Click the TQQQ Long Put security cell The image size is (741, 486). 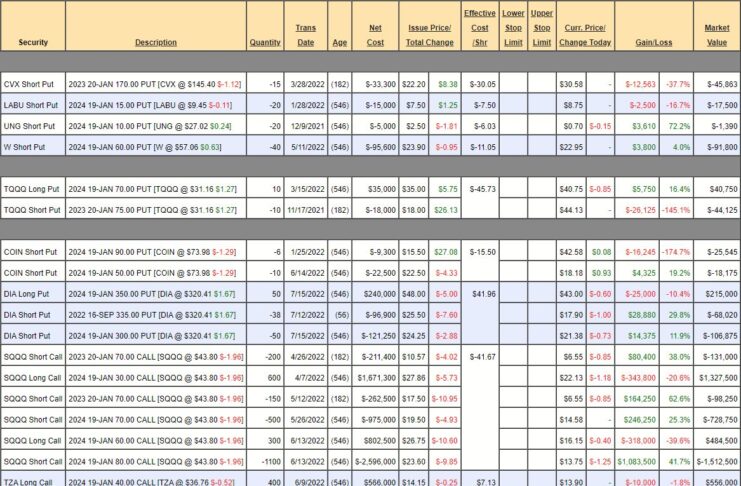[34, 189]
